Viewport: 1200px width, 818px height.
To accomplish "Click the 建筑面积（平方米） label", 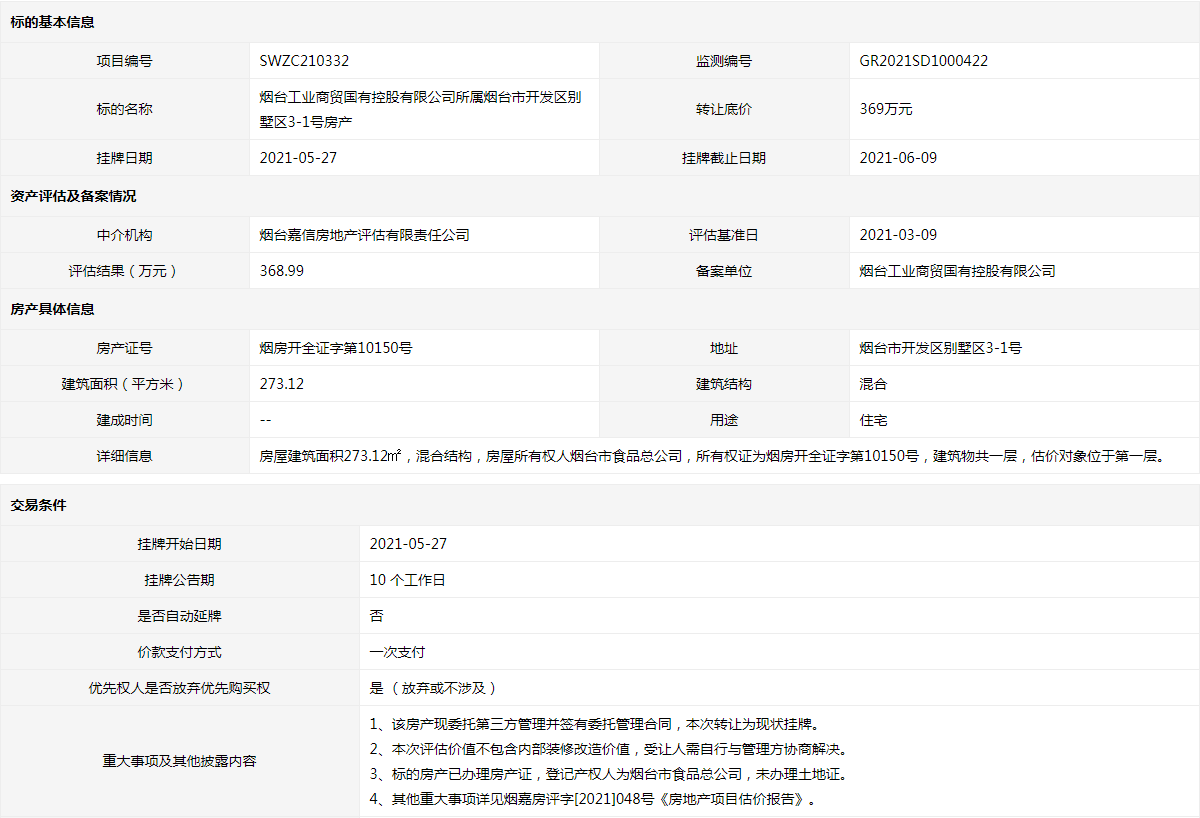I will point(125,384).
